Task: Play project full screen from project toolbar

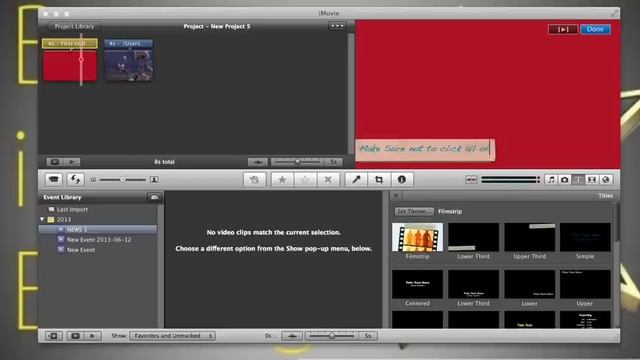Action: tap(55, 162)
